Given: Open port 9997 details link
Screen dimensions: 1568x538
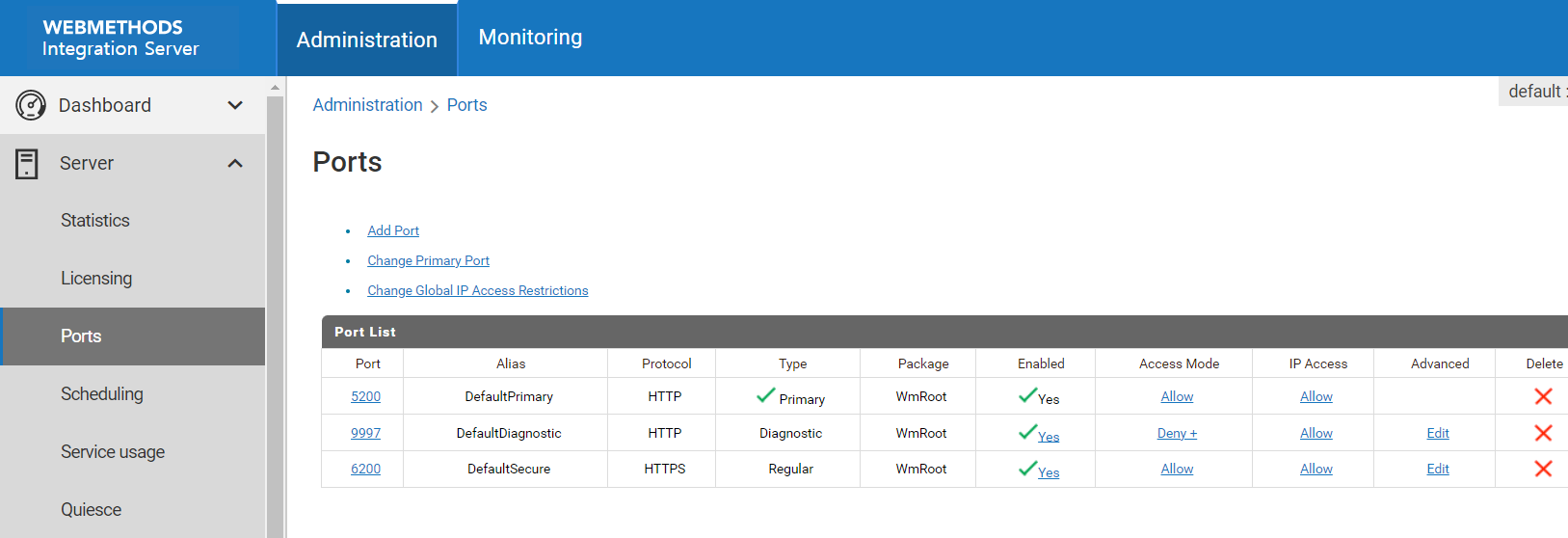Looking at the screenshot, I should [x=365, y=433].
